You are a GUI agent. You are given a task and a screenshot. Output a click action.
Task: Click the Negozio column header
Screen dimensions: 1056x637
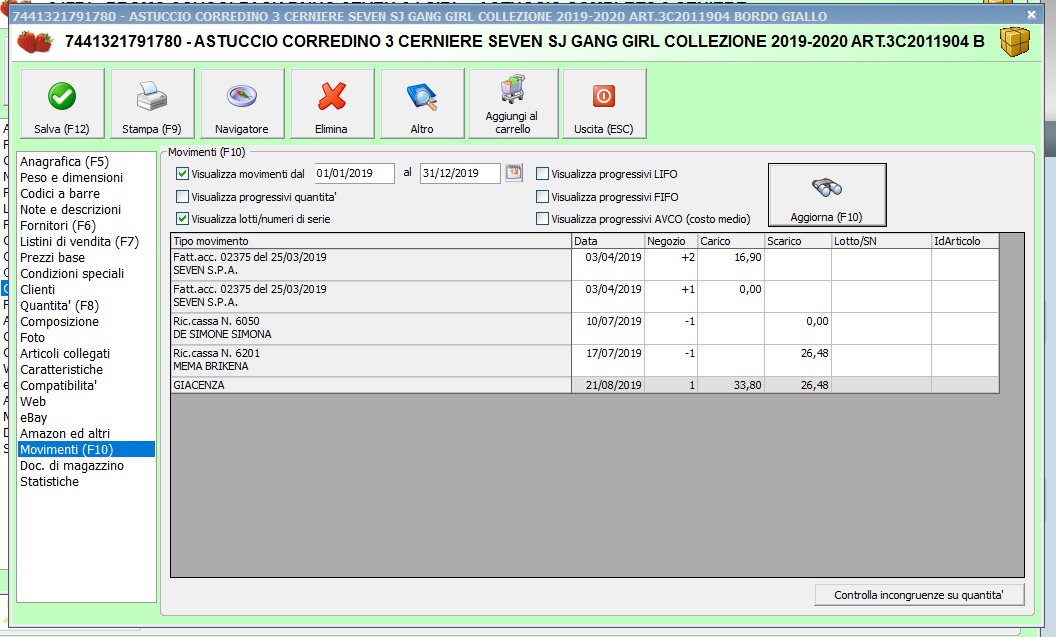point(671,241)
